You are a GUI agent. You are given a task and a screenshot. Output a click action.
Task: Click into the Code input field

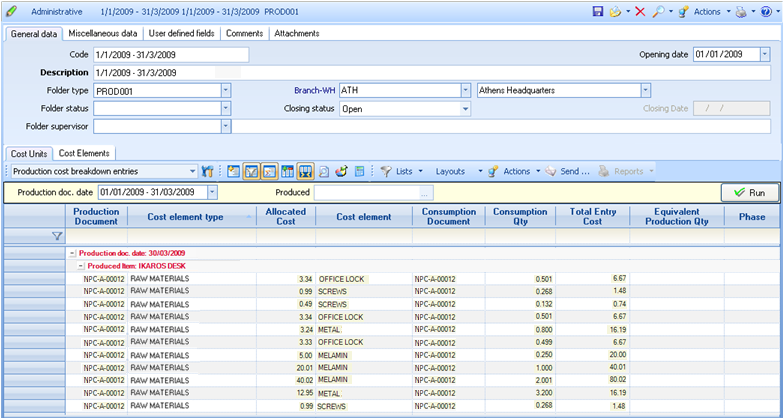[x=171, y=54]
